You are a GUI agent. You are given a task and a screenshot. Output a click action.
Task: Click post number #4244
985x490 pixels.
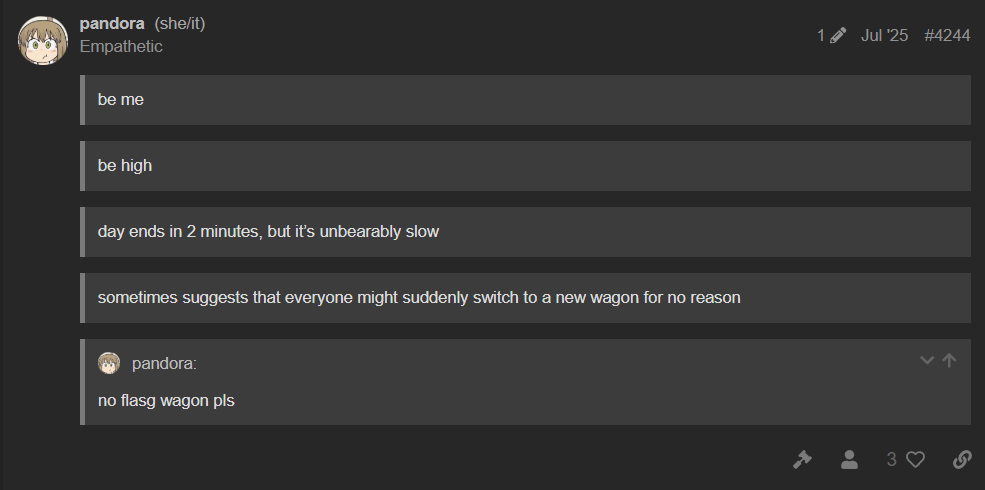[947, 36]
